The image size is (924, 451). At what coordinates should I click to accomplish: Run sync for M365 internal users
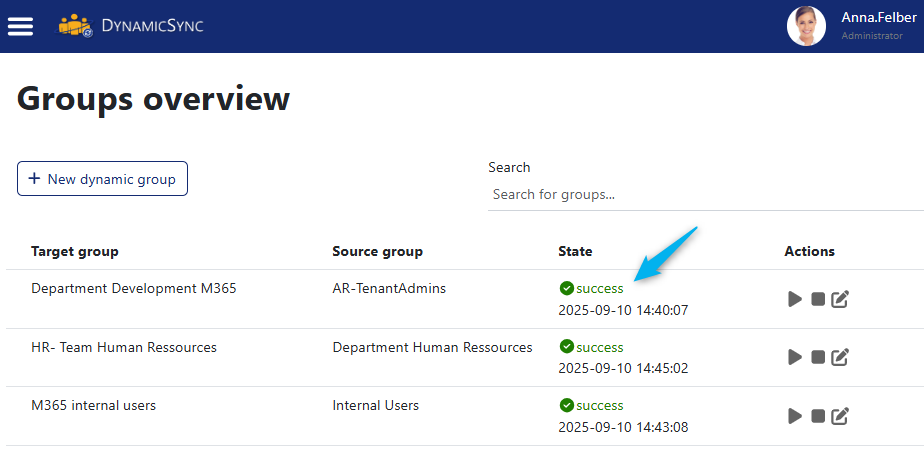coord(795,416)
